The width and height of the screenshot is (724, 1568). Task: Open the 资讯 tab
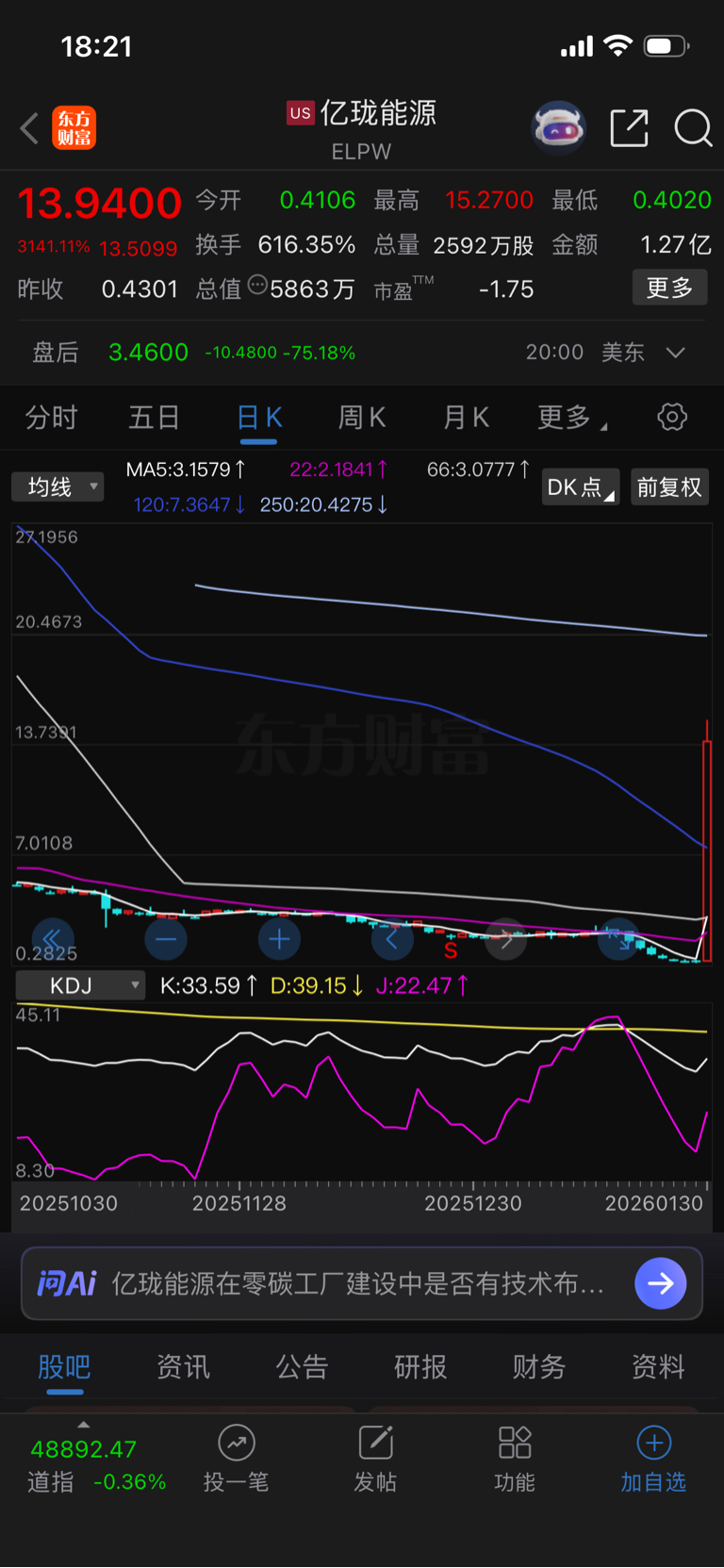click(x=183, y=1366)
